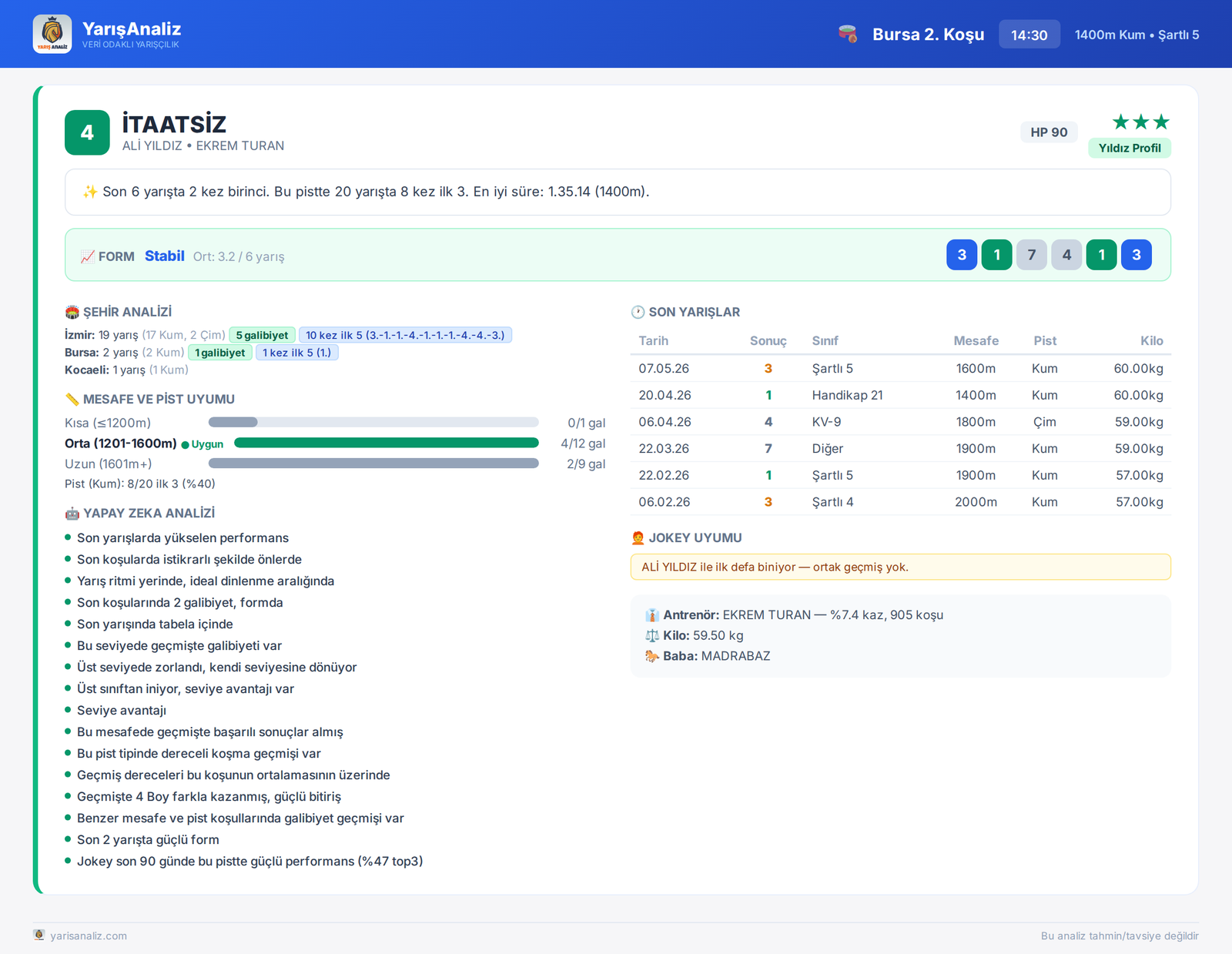Click the 22.02.26 race date
This screenshot has width=1232, height=954.
pos(665,475)
